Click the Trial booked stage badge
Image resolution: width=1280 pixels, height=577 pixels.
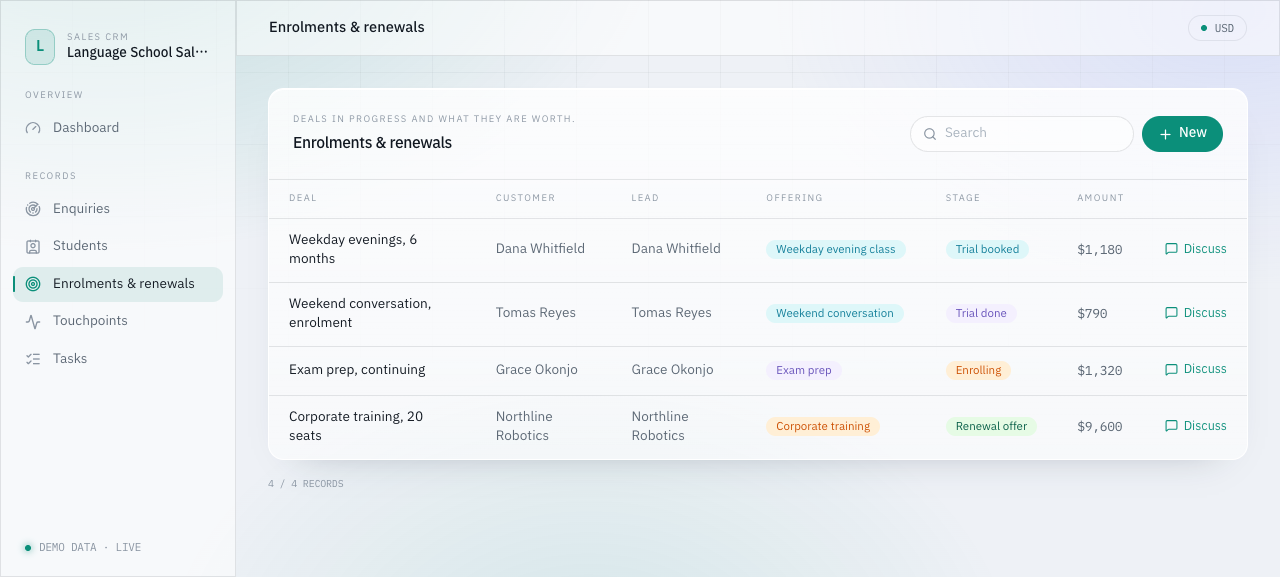987,249
